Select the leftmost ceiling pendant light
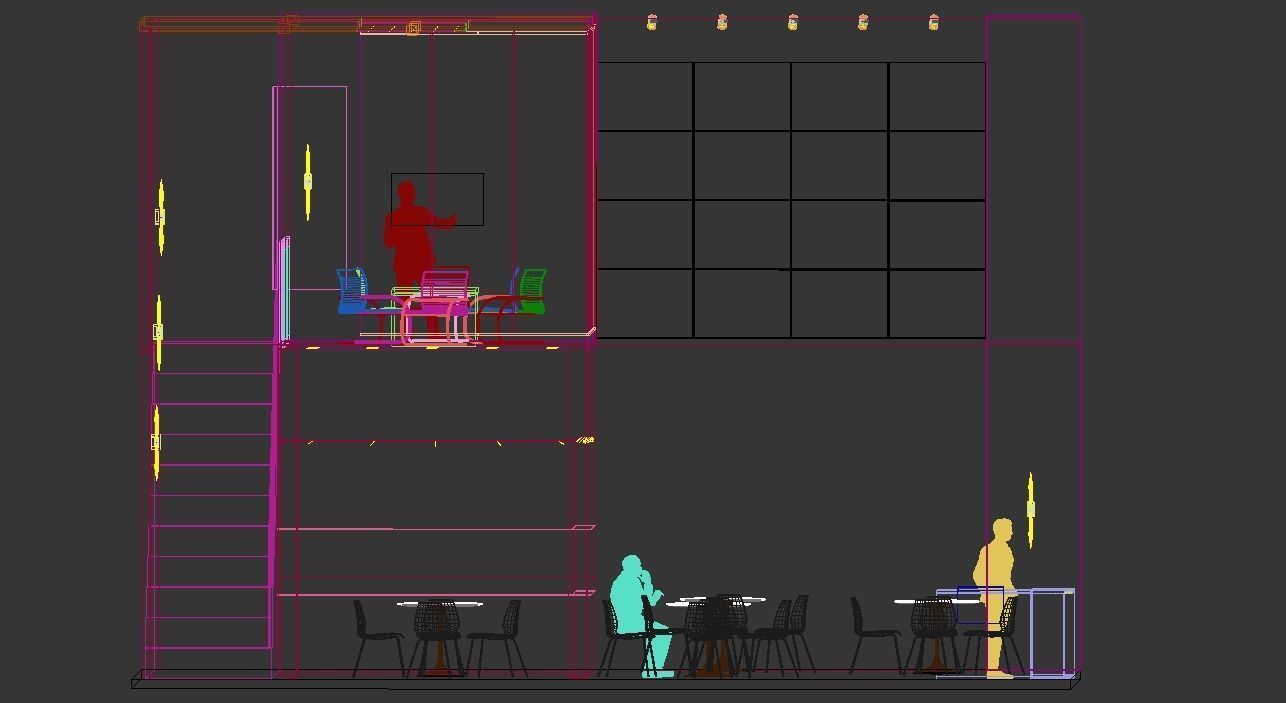The height and width of the screenshot is (703, 1286). click(x=652, y=22)
